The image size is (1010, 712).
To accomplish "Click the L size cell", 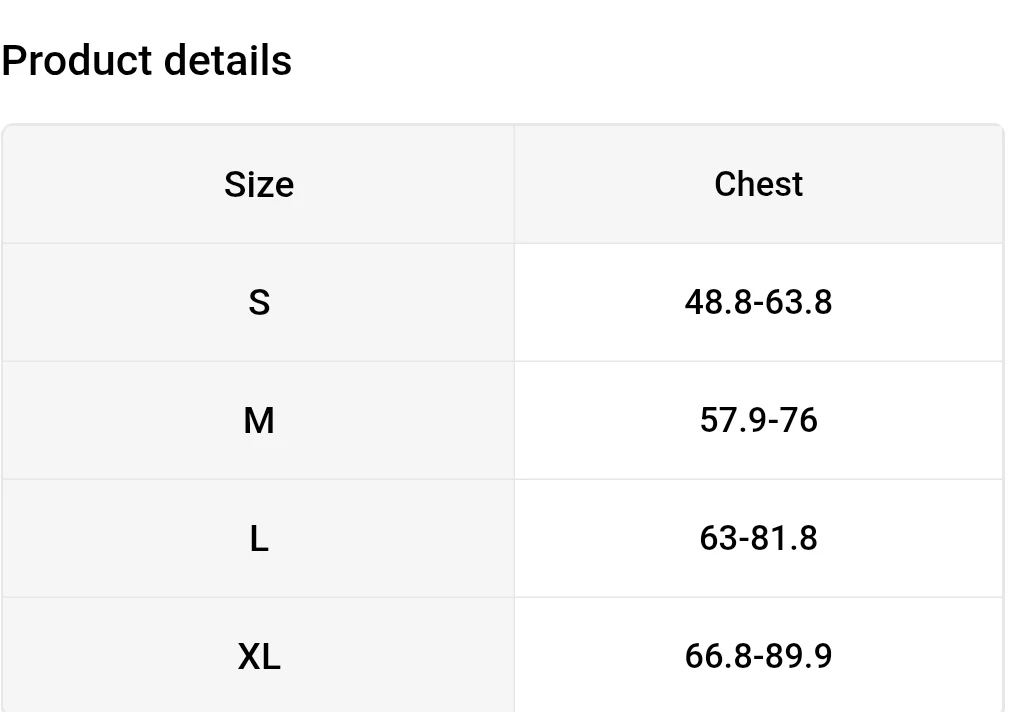I will pyautogui.click(x=259, y=538).
